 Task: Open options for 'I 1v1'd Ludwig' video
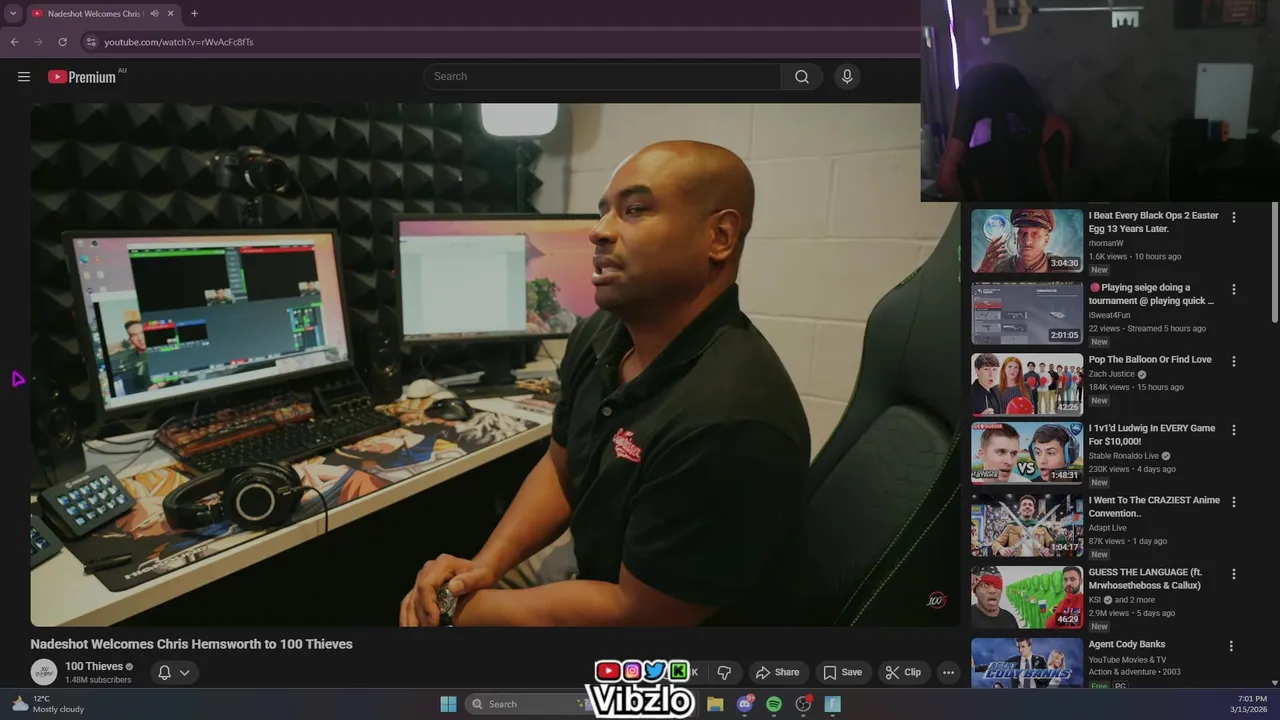1233,430
